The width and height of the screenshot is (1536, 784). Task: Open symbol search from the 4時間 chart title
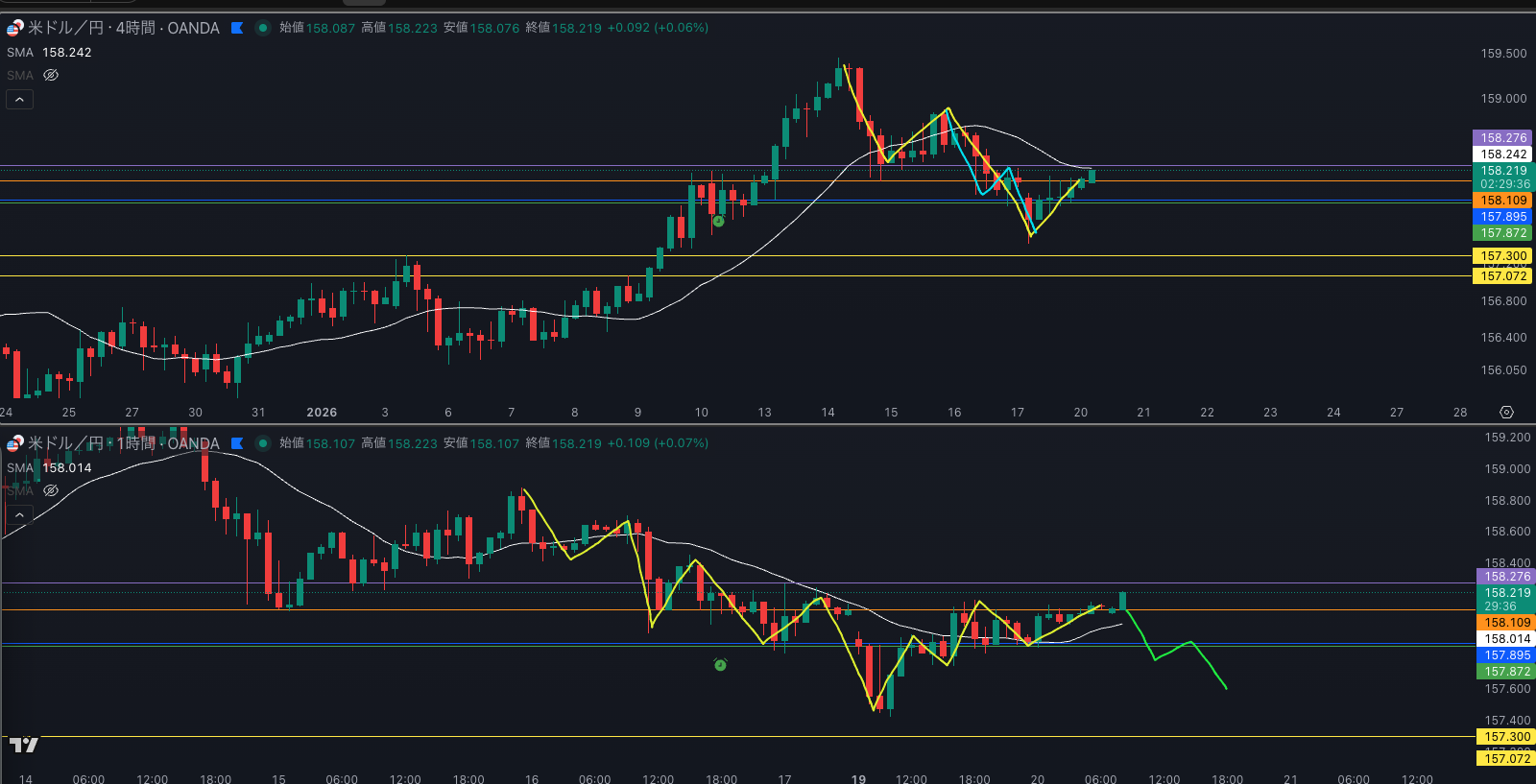click(x=123, y=28)
